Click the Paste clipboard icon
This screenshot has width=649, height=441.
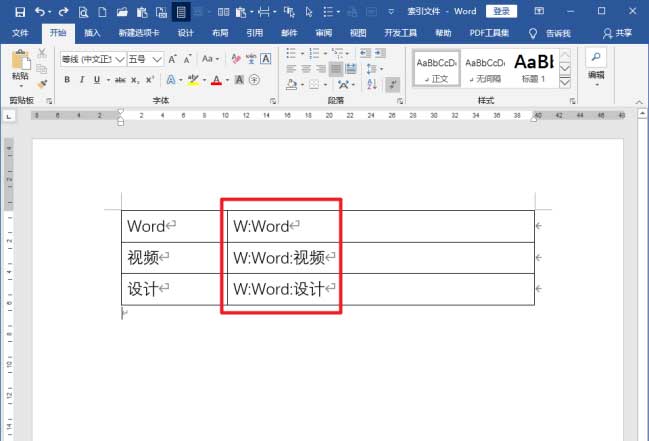[19, 60]
